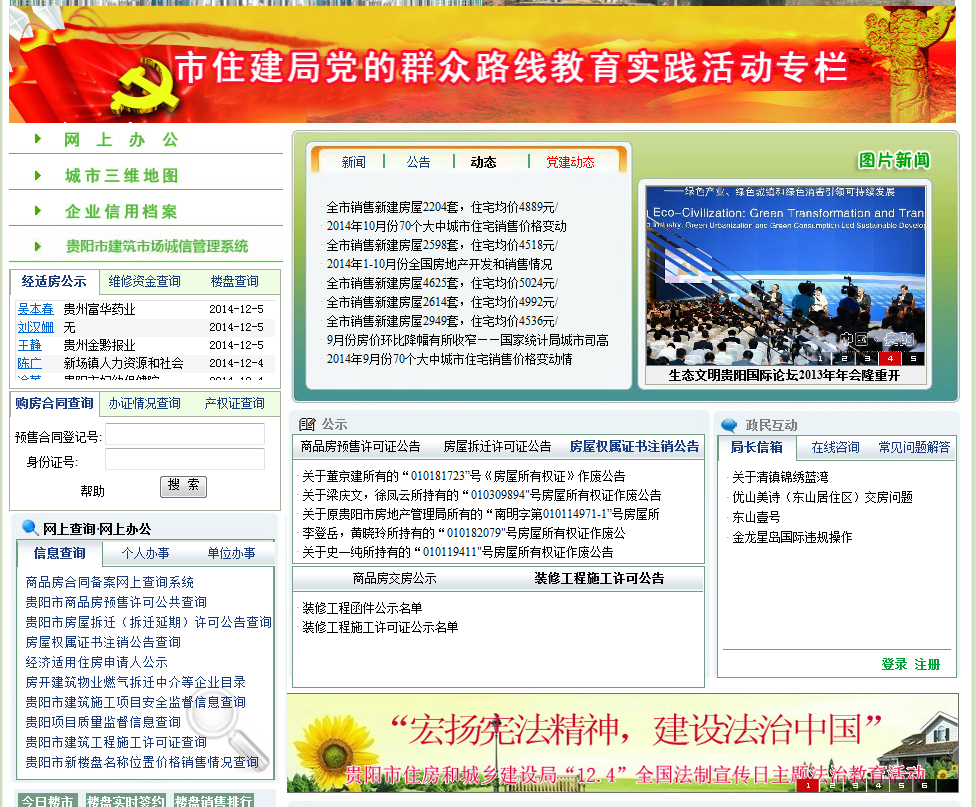Select the 在线咨询 tab
Image resolution: width=976 pixels, height=807 pixels.
point(835,447)
